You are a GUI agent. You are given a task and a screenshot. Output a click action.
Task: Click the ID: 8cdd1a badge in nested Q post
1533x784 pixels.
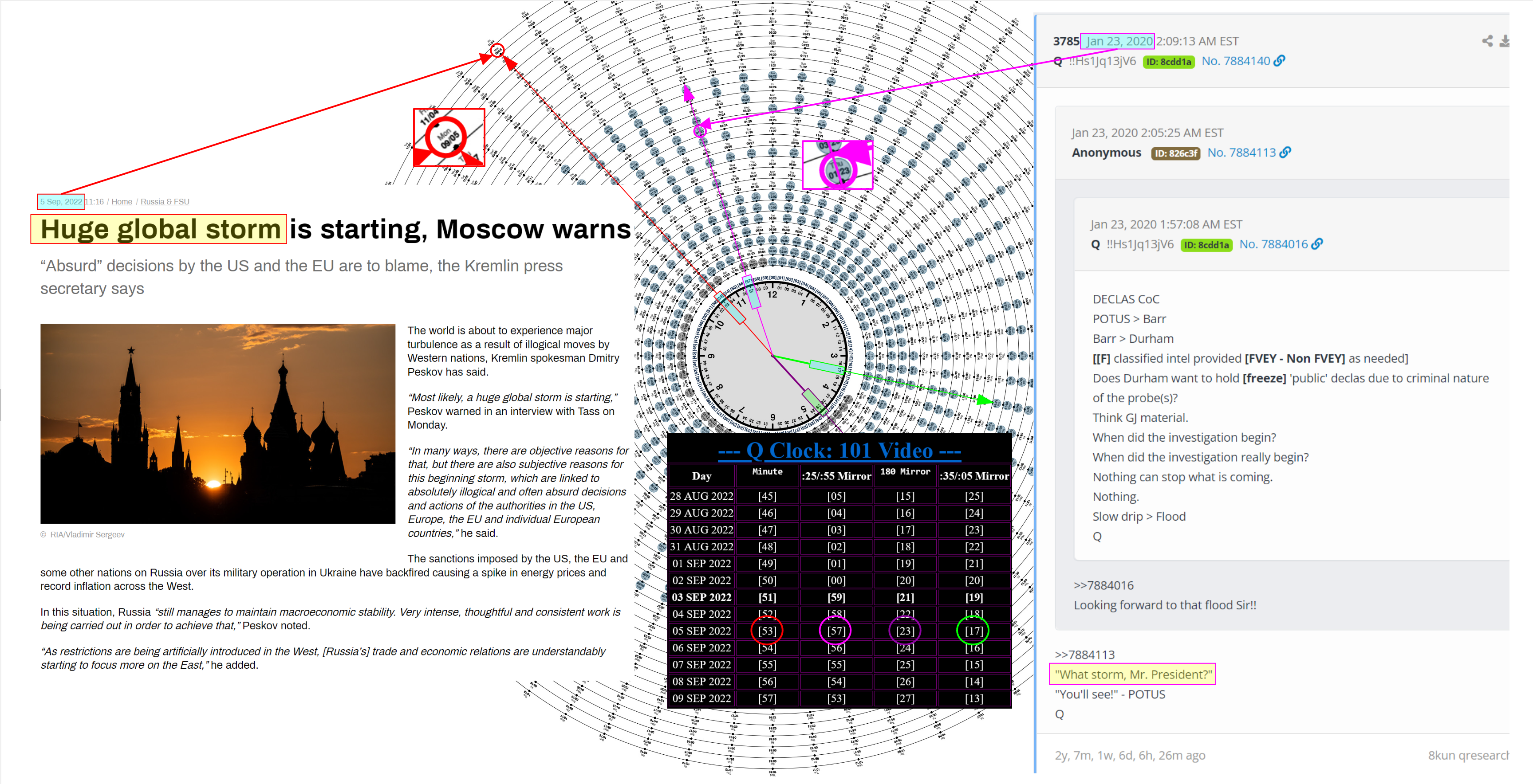1206,244
